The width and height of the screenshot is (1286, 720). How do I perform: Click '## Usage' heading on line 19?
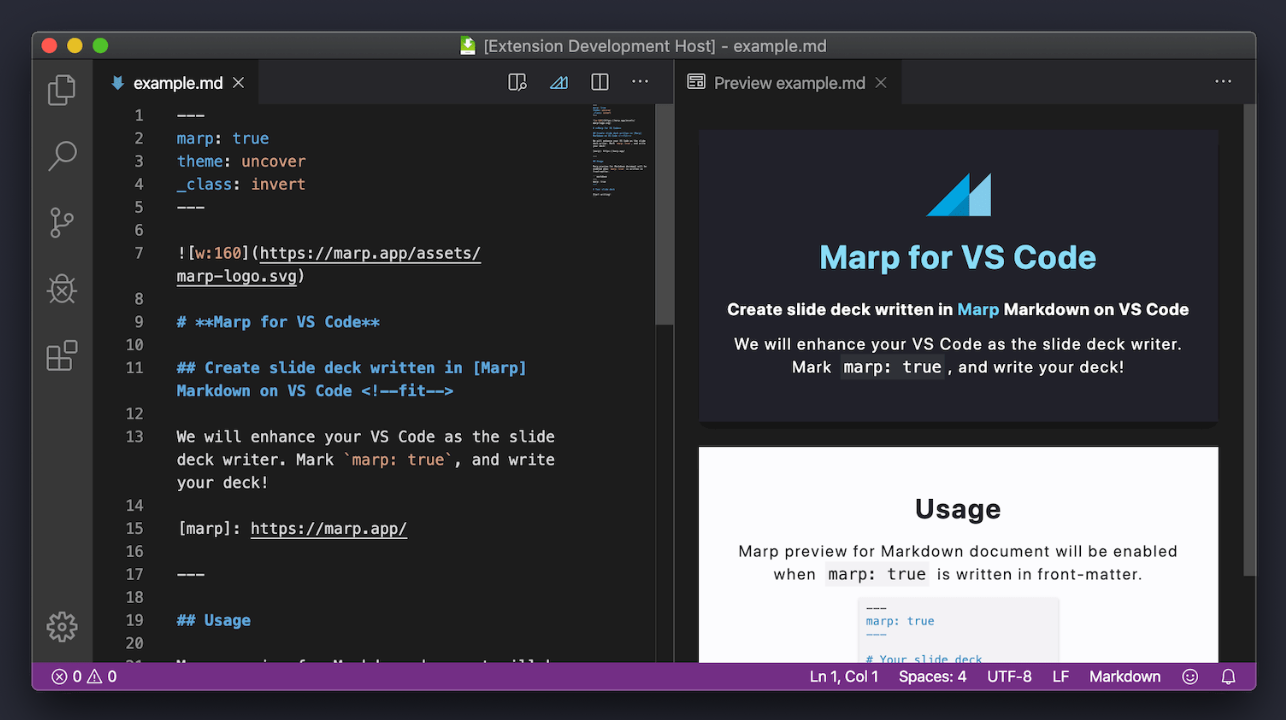point(214,620)
